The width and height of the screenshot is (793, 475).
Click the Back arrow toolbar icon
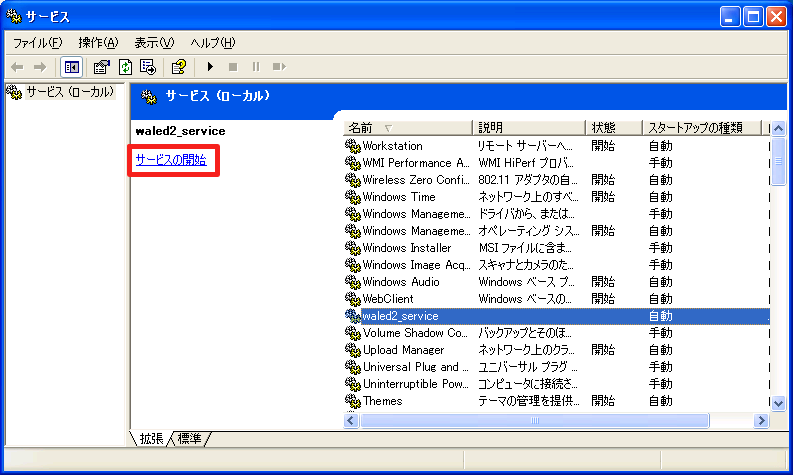[17, 67]
